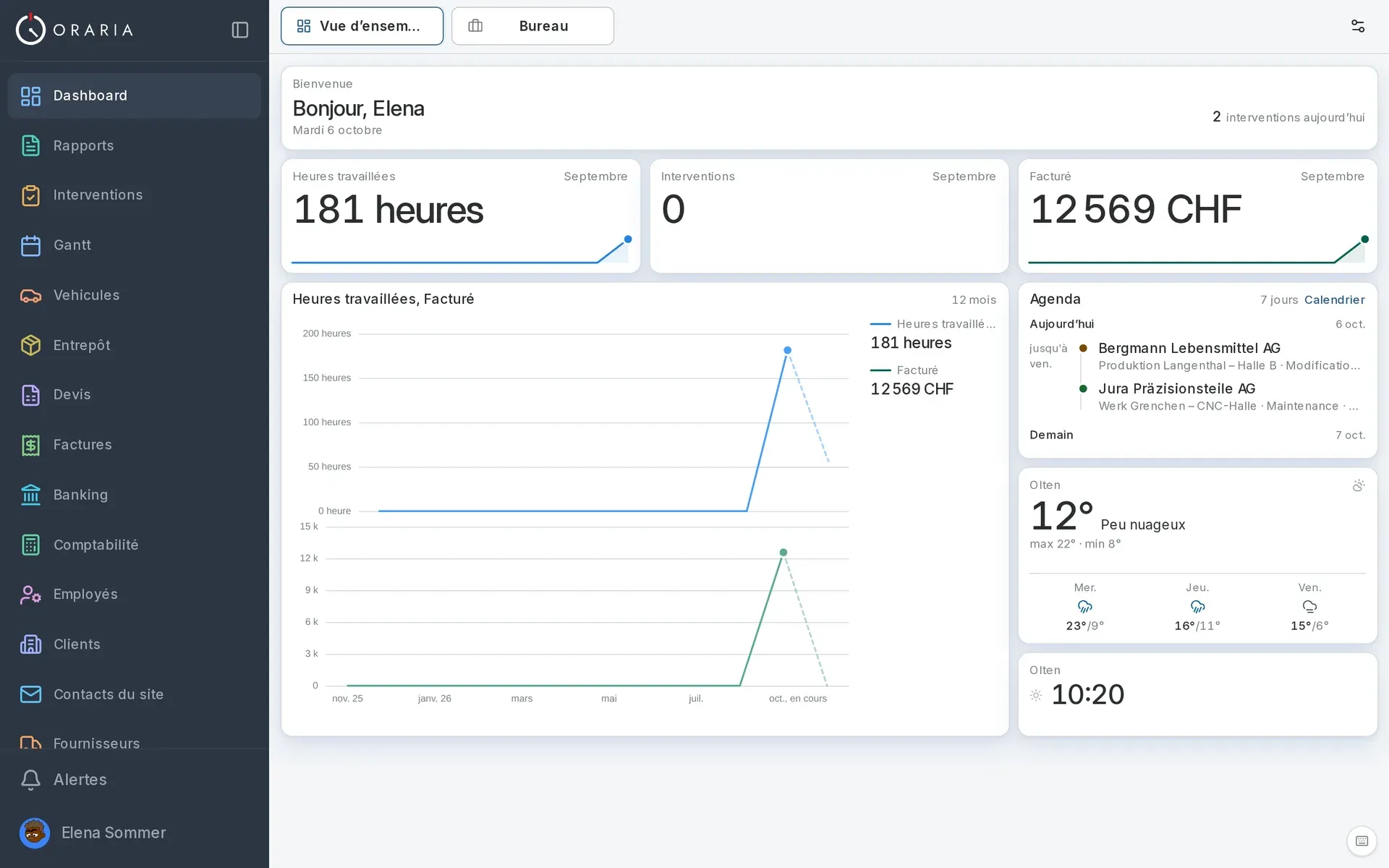Collapse the sidebar panel
The height and width of the screenshot is (868, 1389).
click(240, 30)
